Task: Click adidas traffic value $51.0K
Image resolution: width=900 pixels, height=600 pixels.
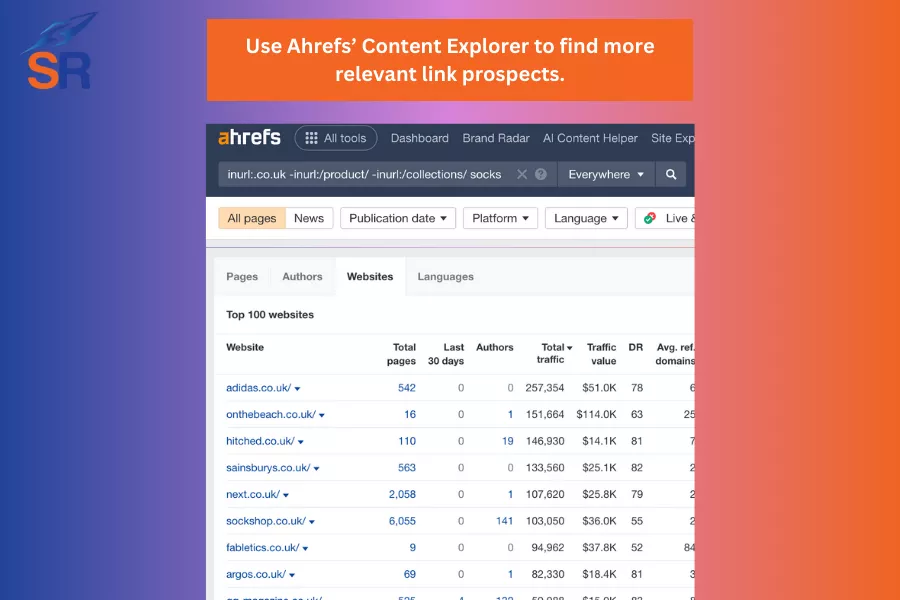Action: tap(599, 388)
